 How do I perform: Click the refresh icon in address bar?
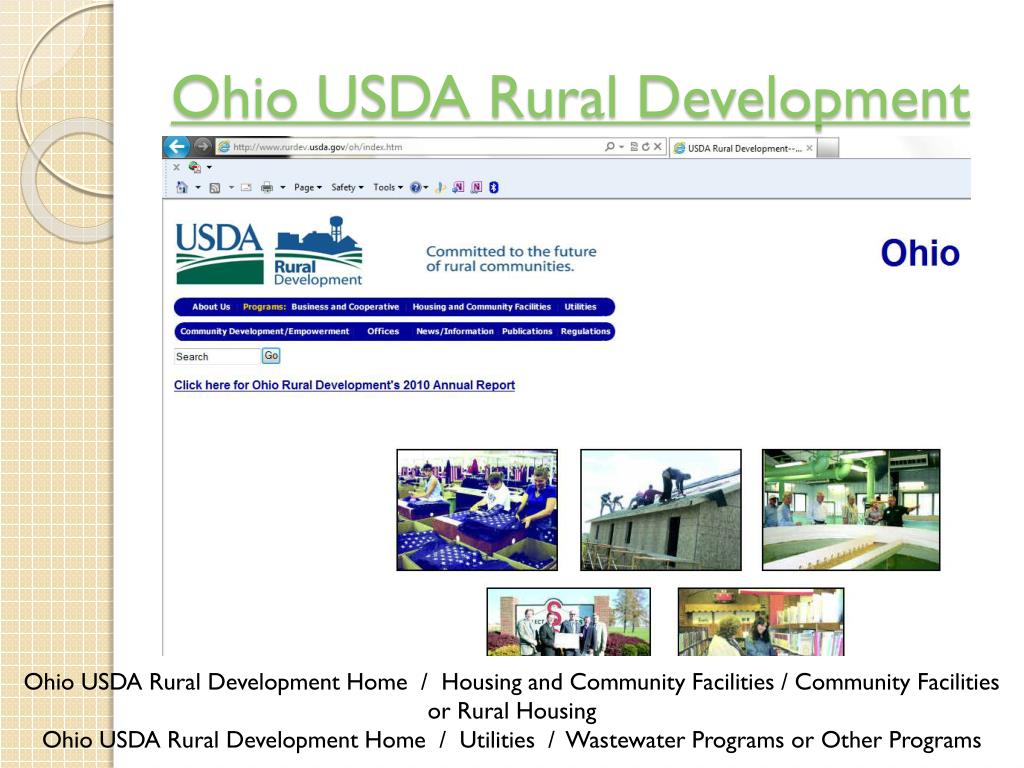tap(645, 147)
